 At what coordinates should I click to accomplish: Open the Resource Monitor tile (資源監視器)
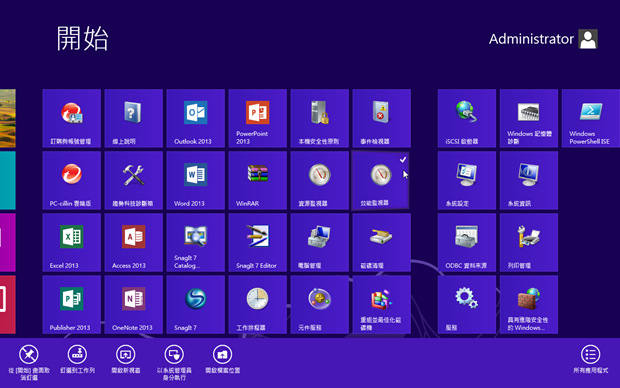pyautogui.click(x=319, y=180)
